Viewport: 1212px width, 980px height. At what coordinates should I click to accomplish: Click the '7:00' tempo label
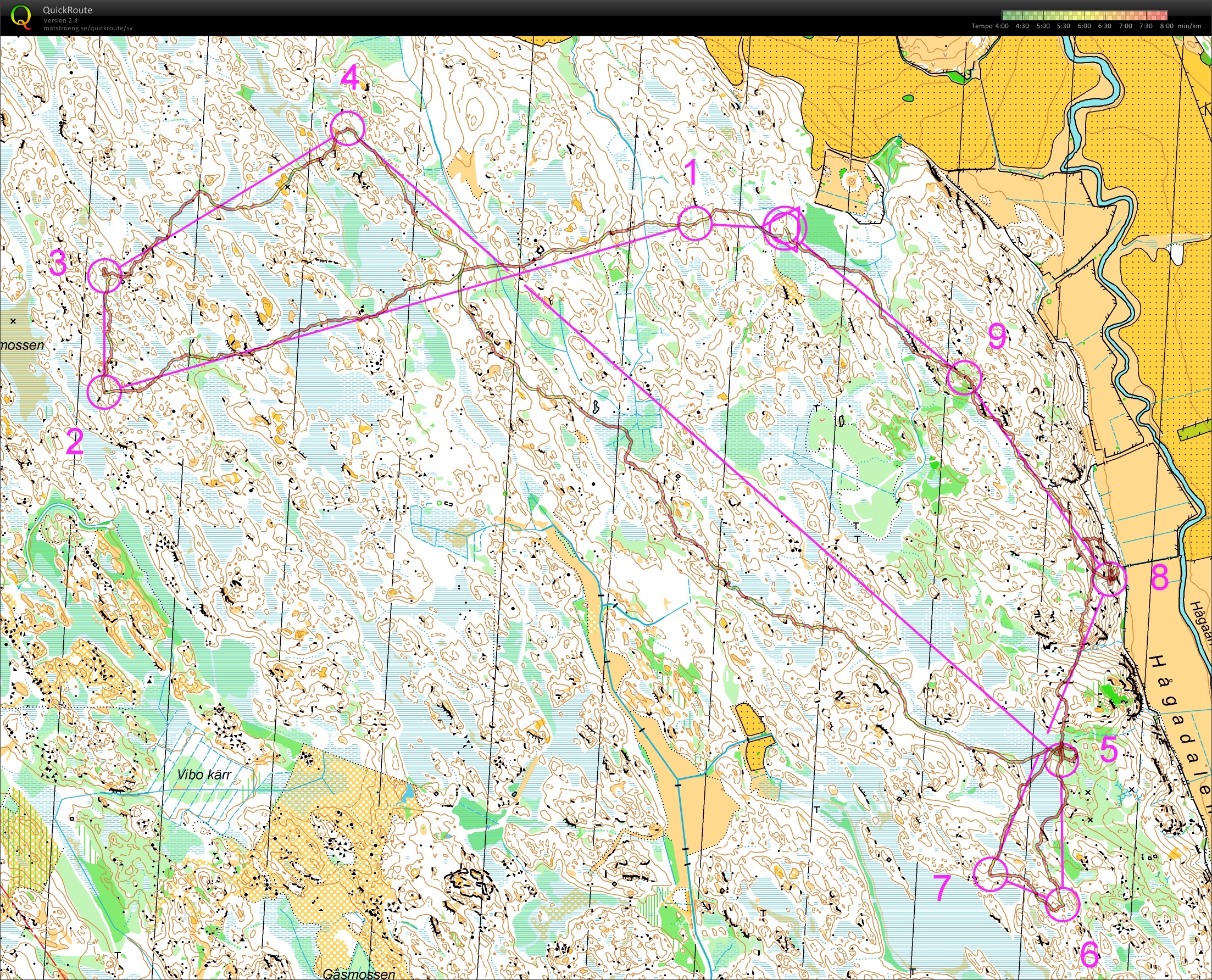pyautogui.click(x=1126, y=26)
